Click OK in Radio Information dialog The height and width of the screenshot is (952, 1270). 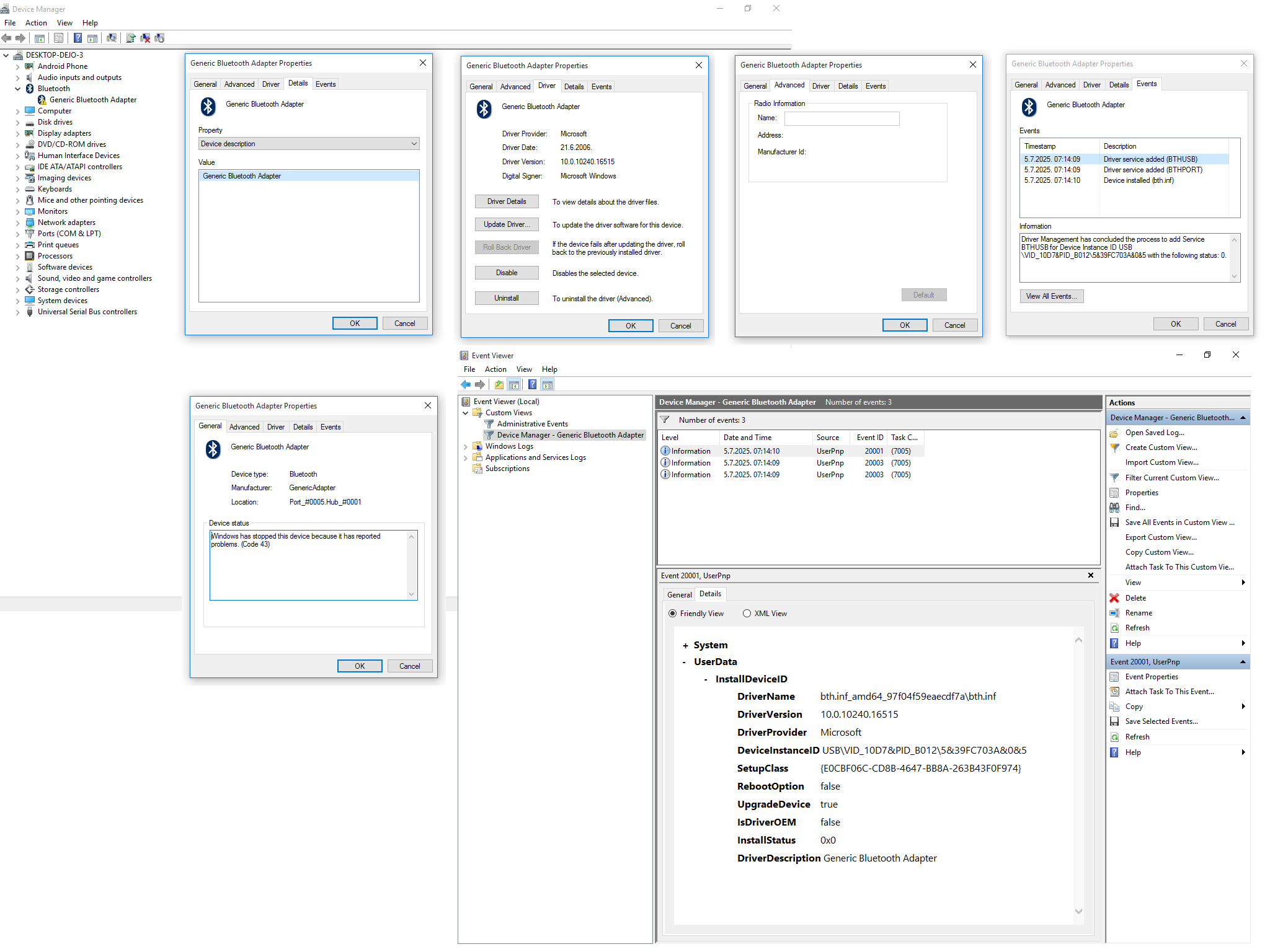click(x=905, y=325)
